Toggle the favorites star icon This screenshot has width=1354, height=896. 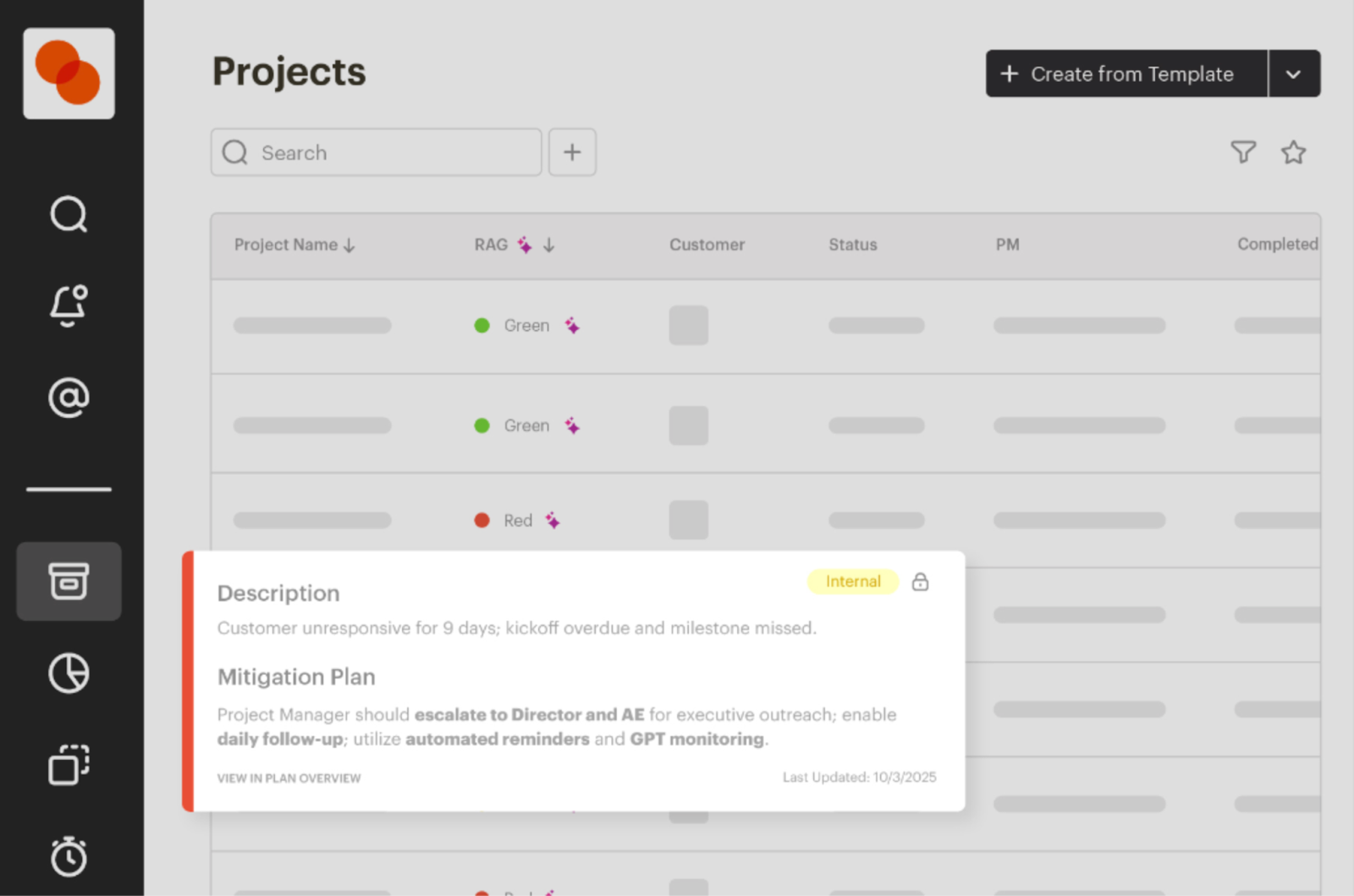pos(1293,152)
